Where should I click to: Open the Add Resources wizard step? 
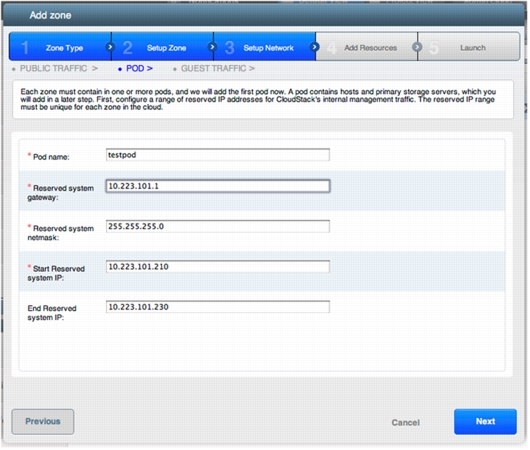tap(367, 47)
